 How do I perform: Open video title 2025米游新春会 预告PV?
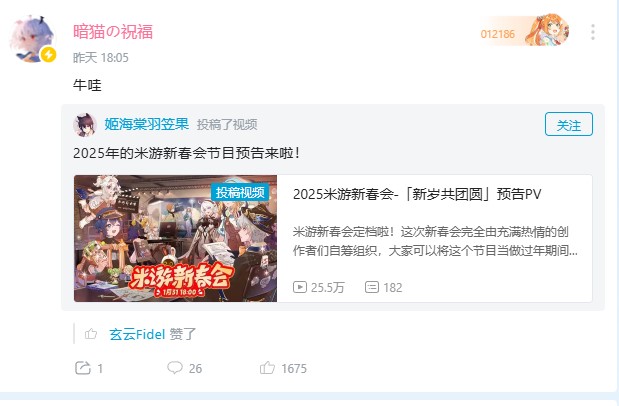[417, 194]
